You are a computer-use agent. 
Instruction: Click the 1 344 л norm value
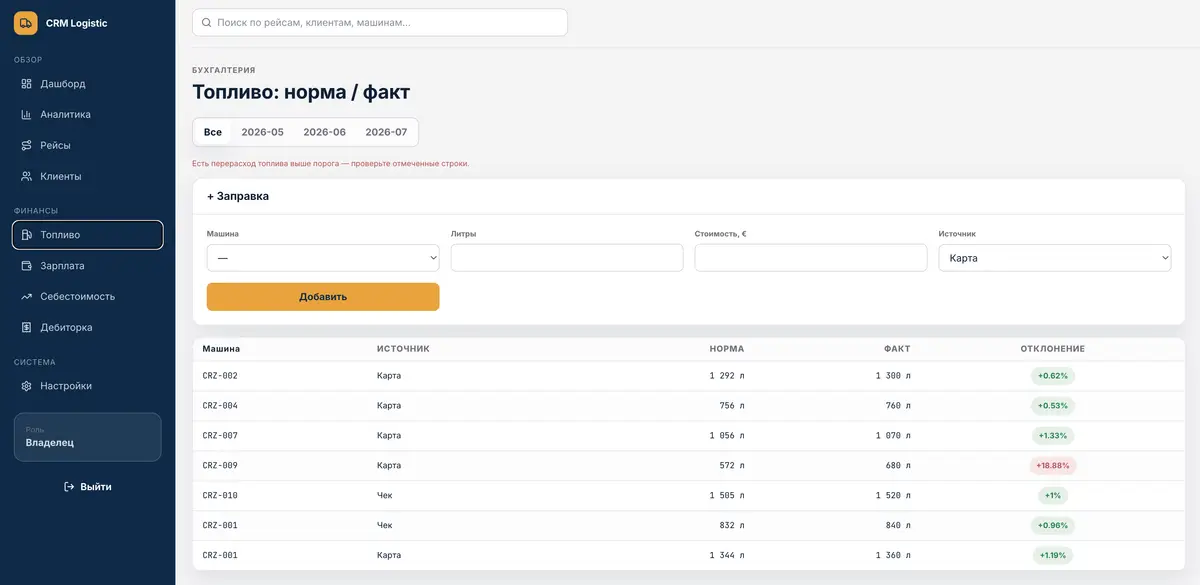point(727,556)
